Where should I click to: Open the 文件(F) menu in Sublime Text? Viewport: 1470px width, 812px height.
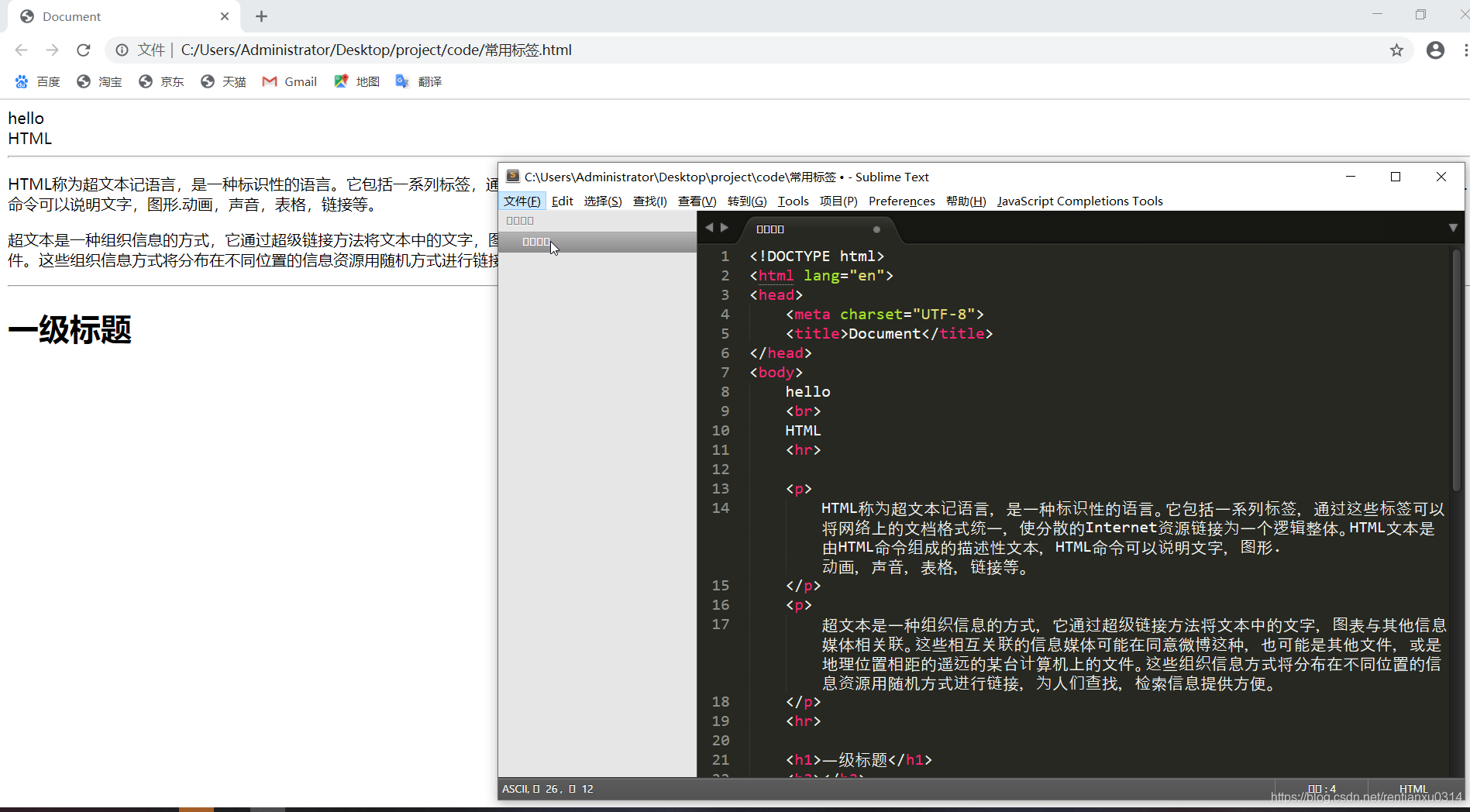[522, 201]
